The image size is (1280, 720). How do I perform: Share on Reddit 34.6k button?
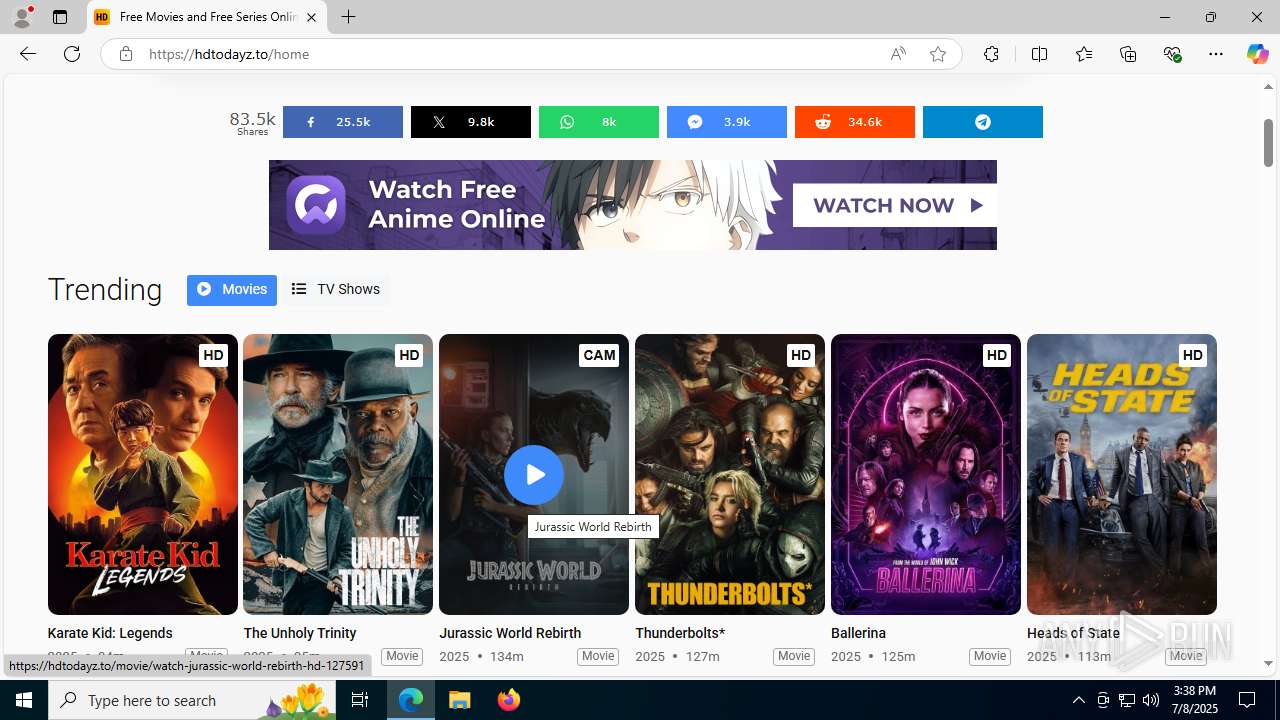[855, 122]
